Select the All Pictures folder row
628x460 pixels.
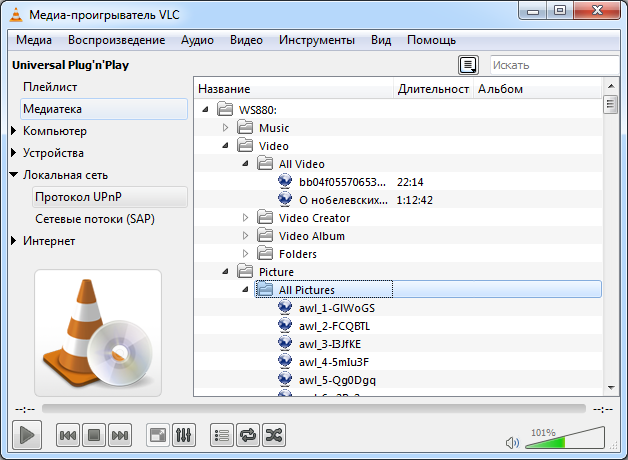coord(428,289)
